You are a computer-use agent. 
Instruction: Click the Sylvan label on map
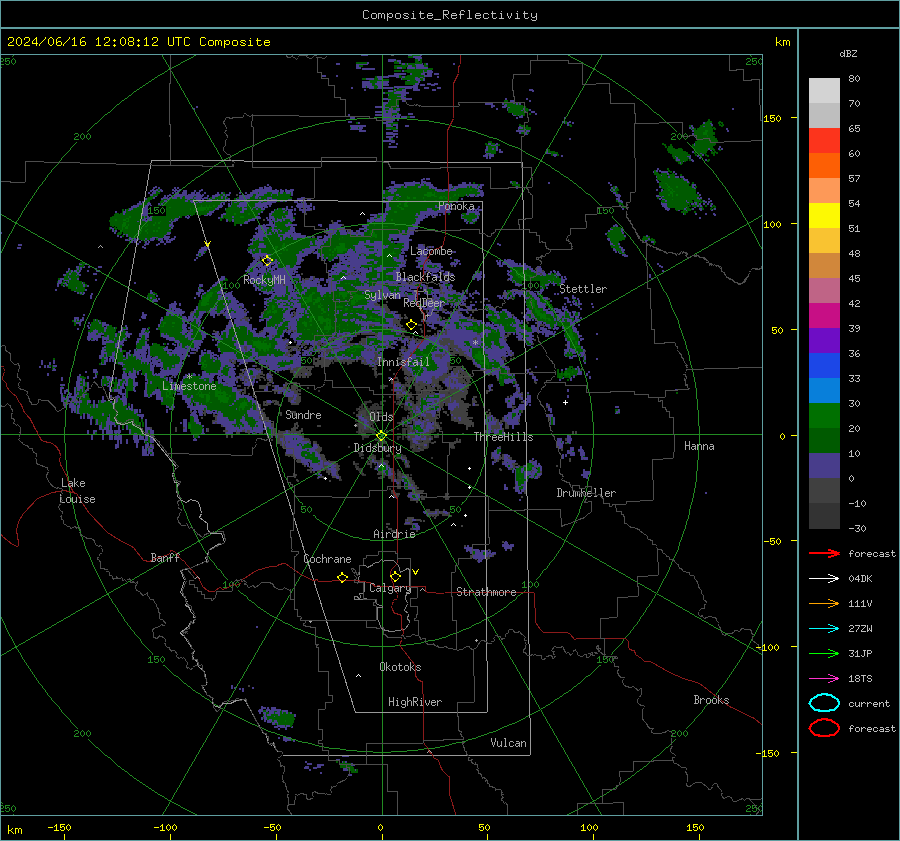382,295
